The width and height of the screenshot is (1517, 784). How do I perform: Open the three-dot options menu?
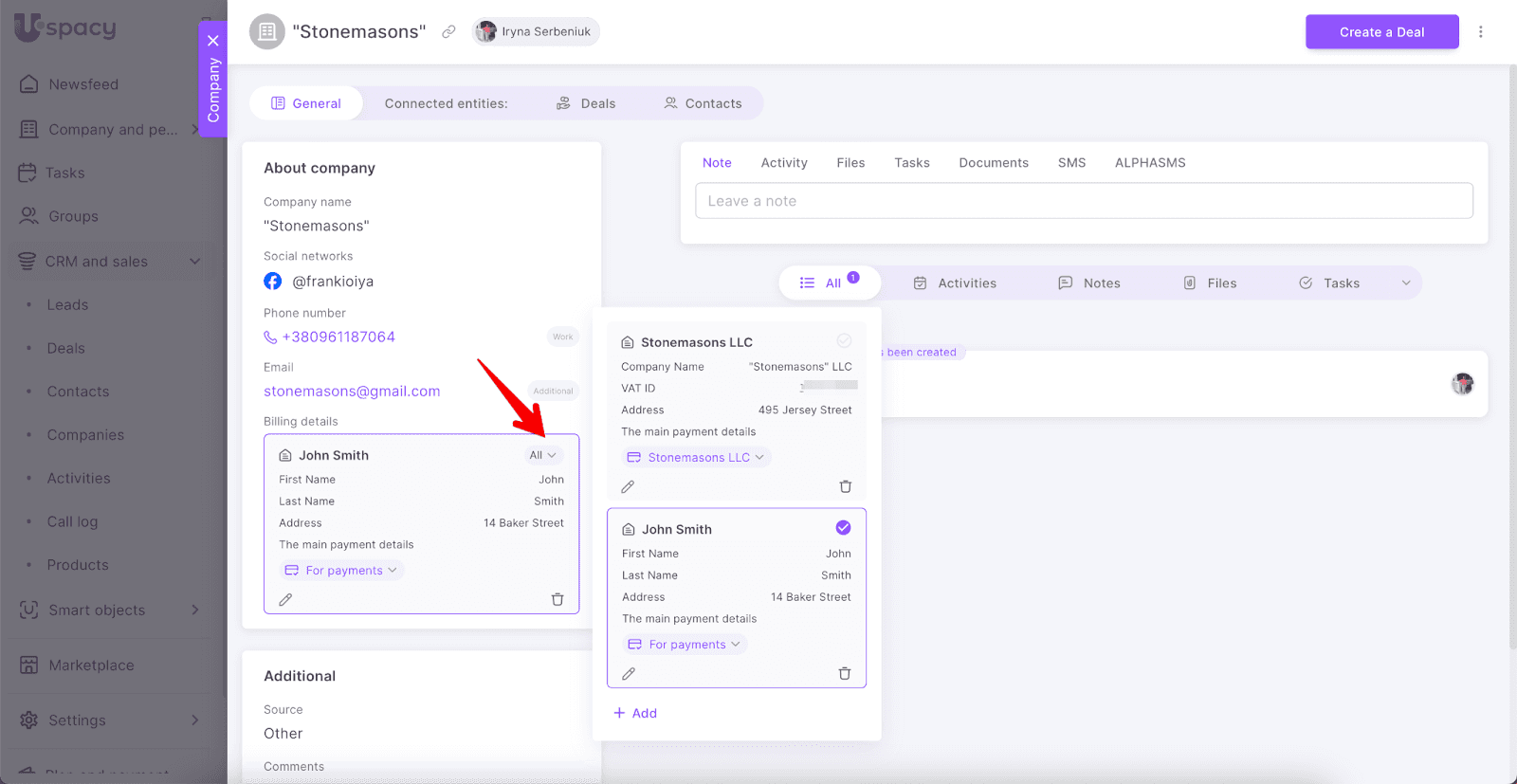(x=1480, y=32)
